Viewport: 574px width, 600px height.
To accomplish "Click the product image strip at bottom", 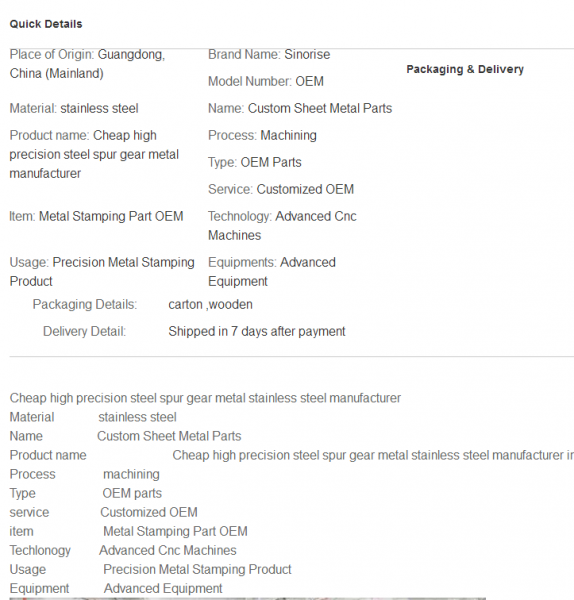I will (248, 598).
